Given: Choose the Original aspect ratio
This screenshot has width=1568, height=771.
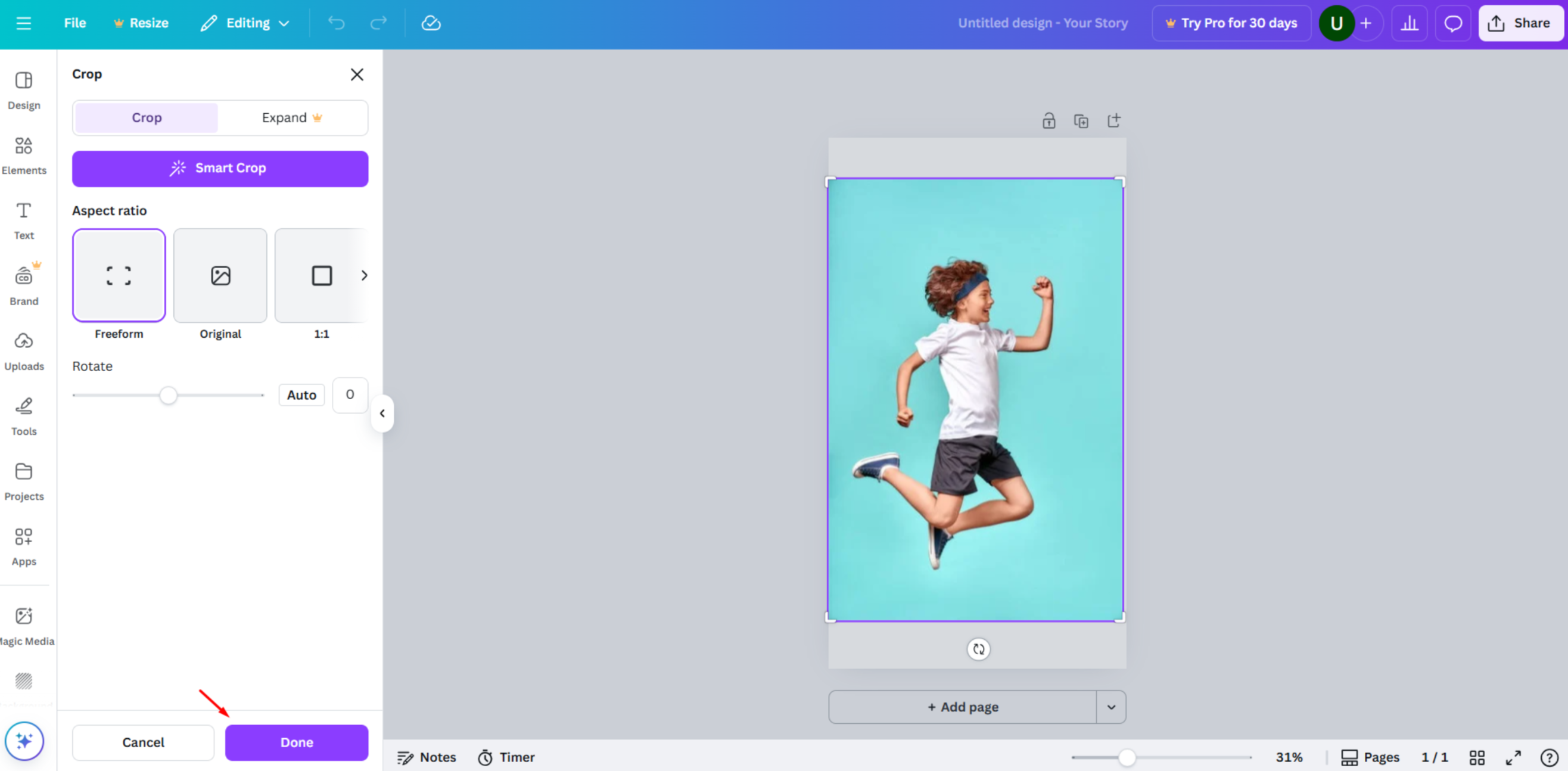Looking at the screenshot, I should point(220,275).
